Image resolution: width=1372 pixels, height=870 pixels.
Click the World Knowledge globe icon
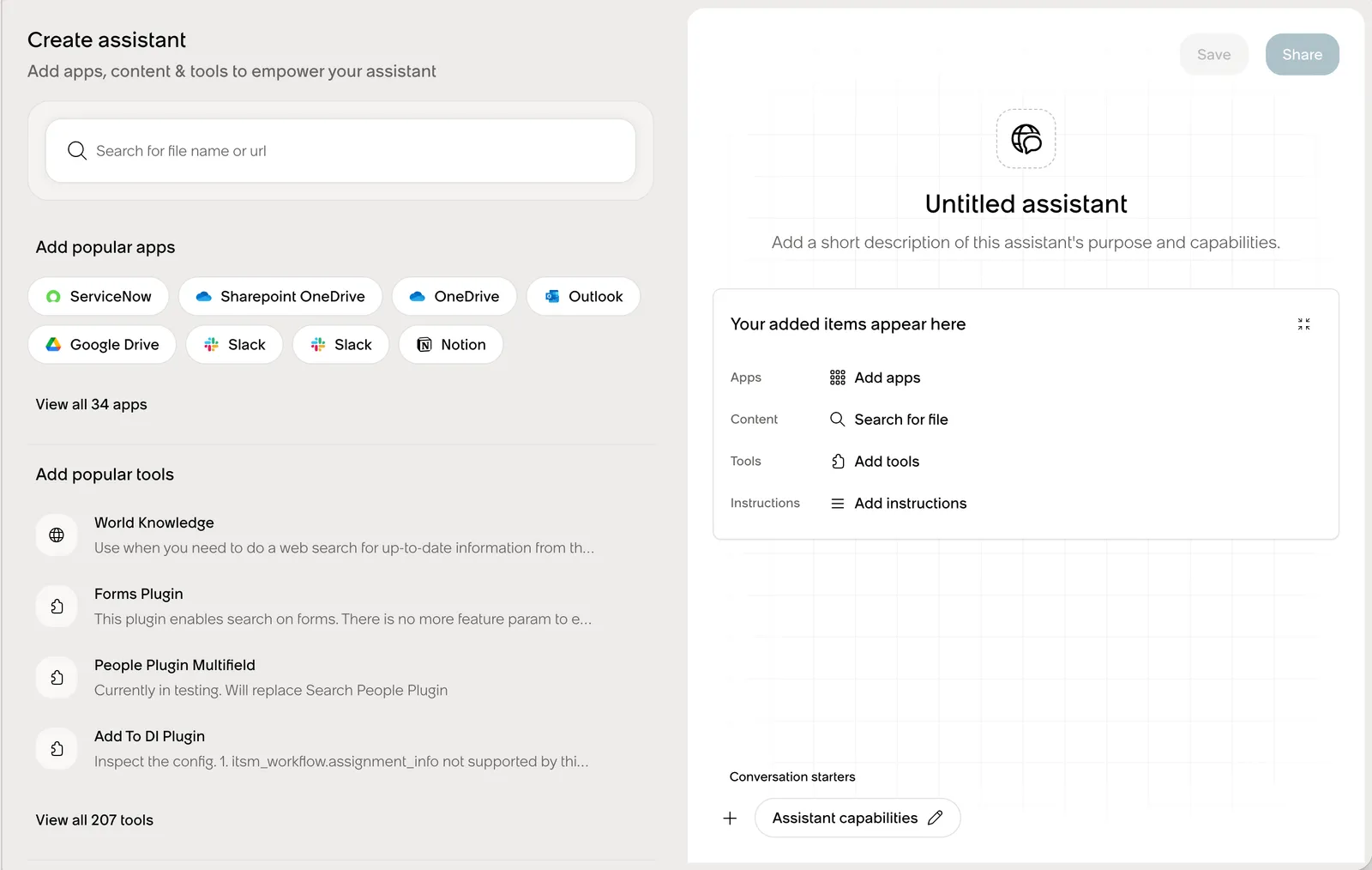coord(57,535)
